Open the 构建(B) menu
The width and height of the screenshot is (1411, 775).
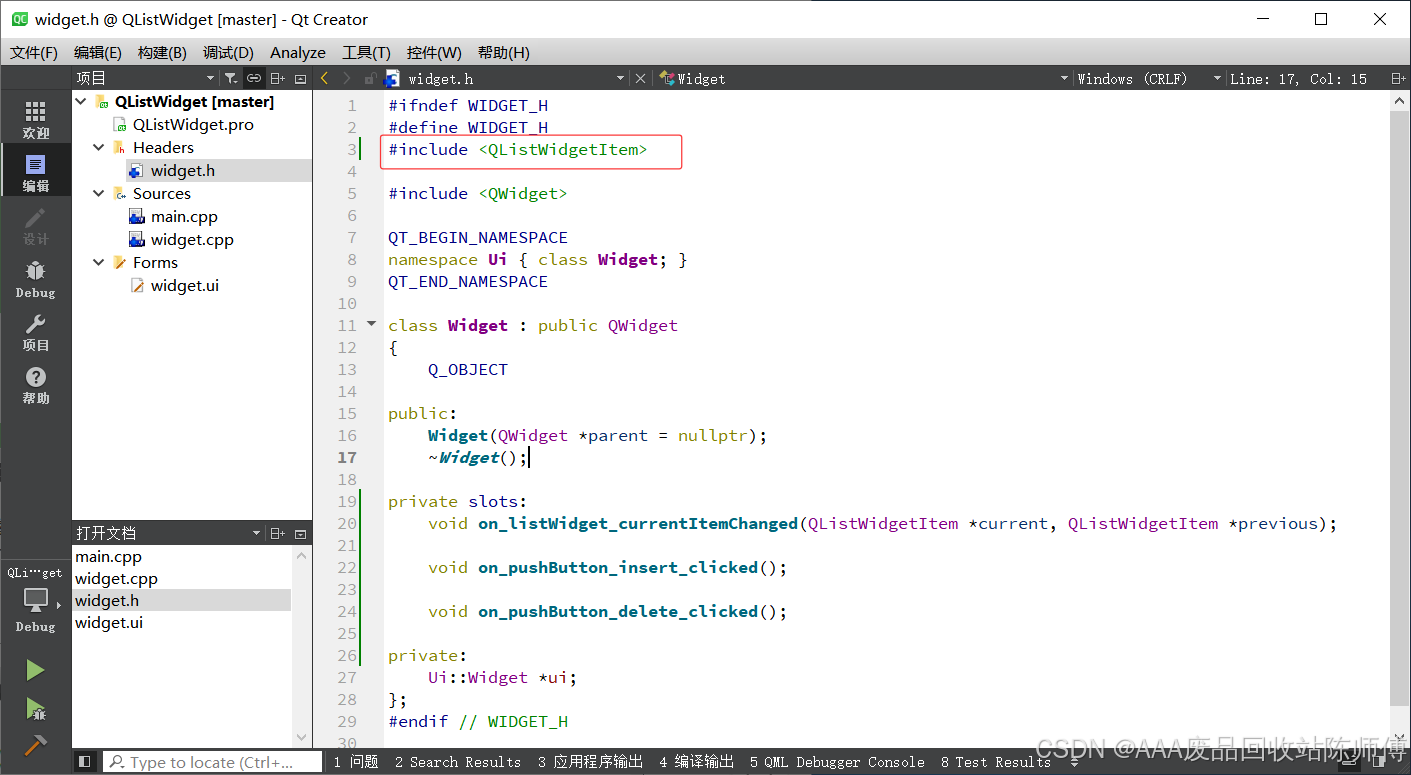162,52
